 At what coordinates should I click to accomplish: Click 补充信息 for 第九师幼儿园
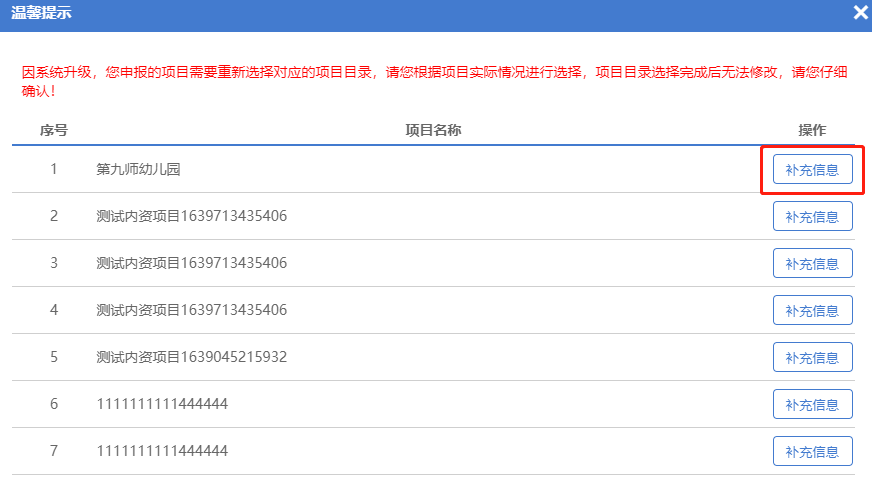[812, 170]
